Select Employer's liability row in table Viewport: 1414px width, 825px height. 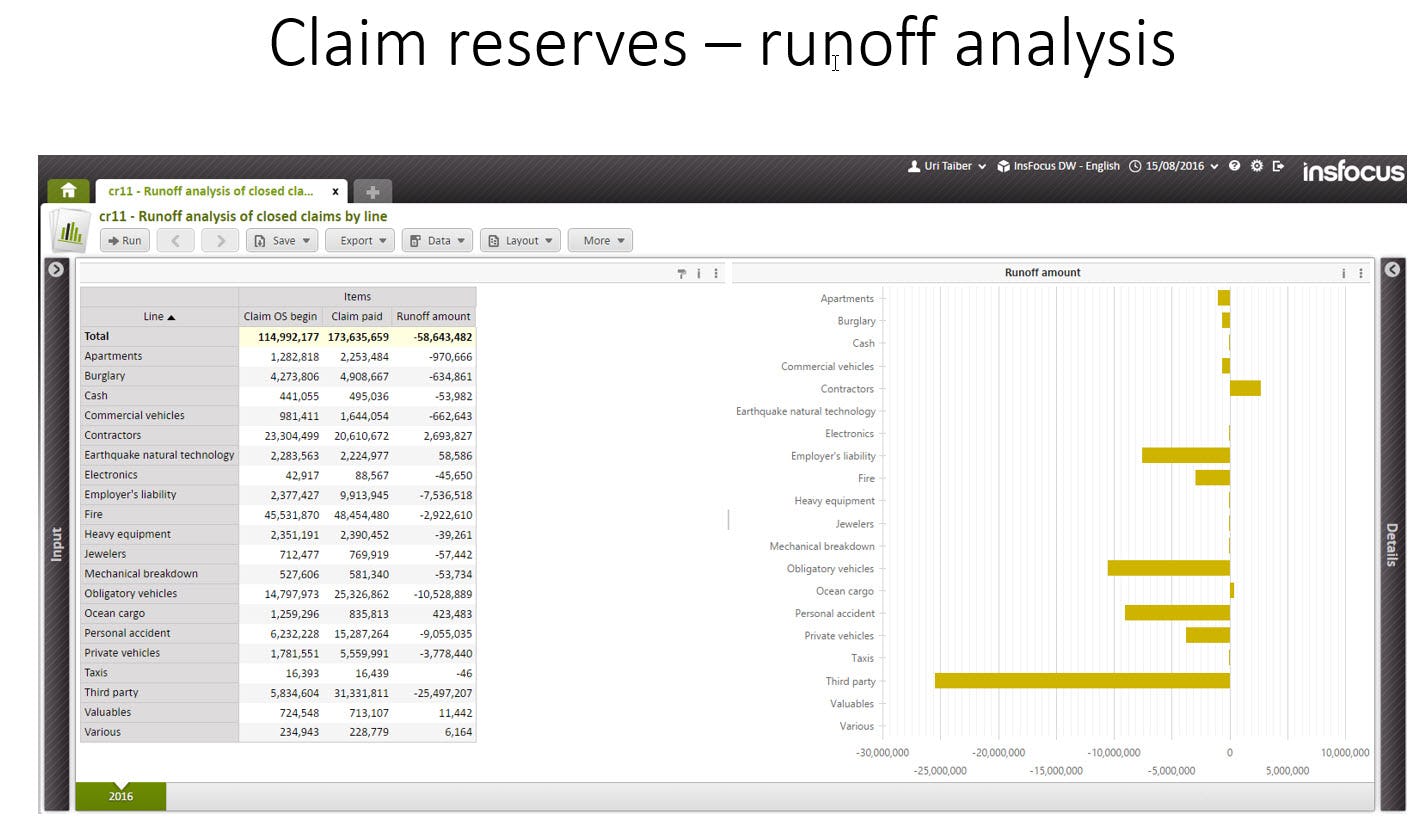tap(278, 494)
